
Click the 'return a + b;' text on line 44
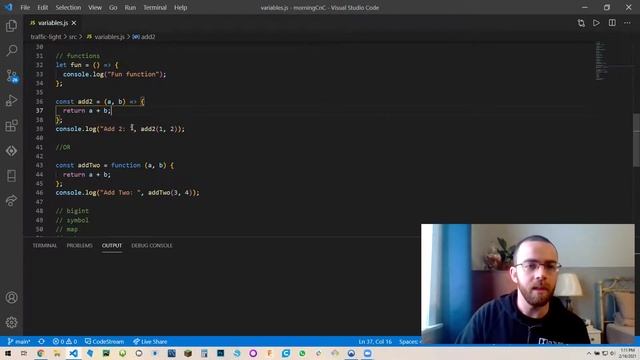[x=87, y=174]
